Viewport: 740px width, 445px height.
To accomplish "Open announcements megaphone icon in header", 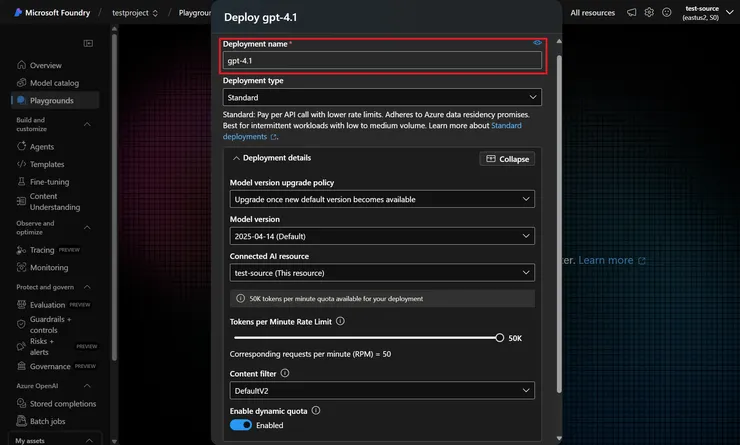I will [x=631, y=13].
